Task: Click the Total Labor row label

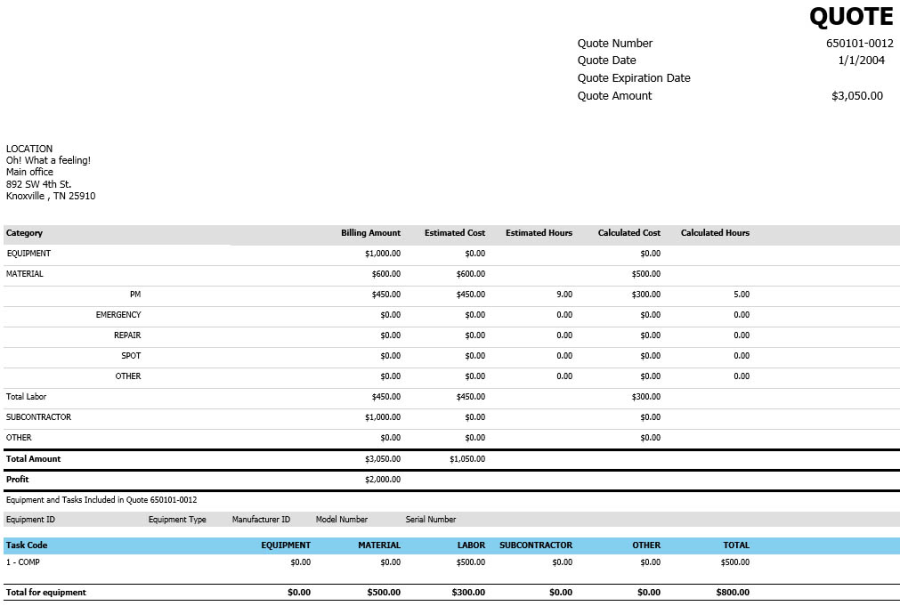Action: tap(26, 397)
